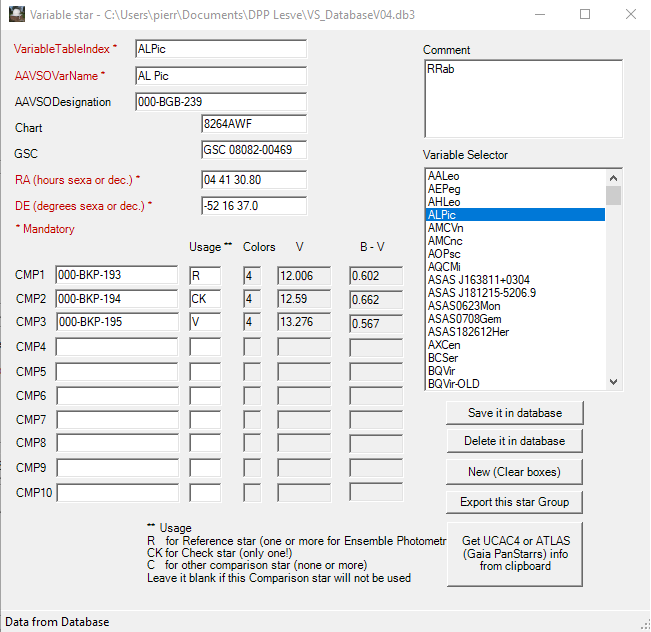Click CMP3 designation field 000-BKP-195

pyautogui.click(x=117, y=322)
